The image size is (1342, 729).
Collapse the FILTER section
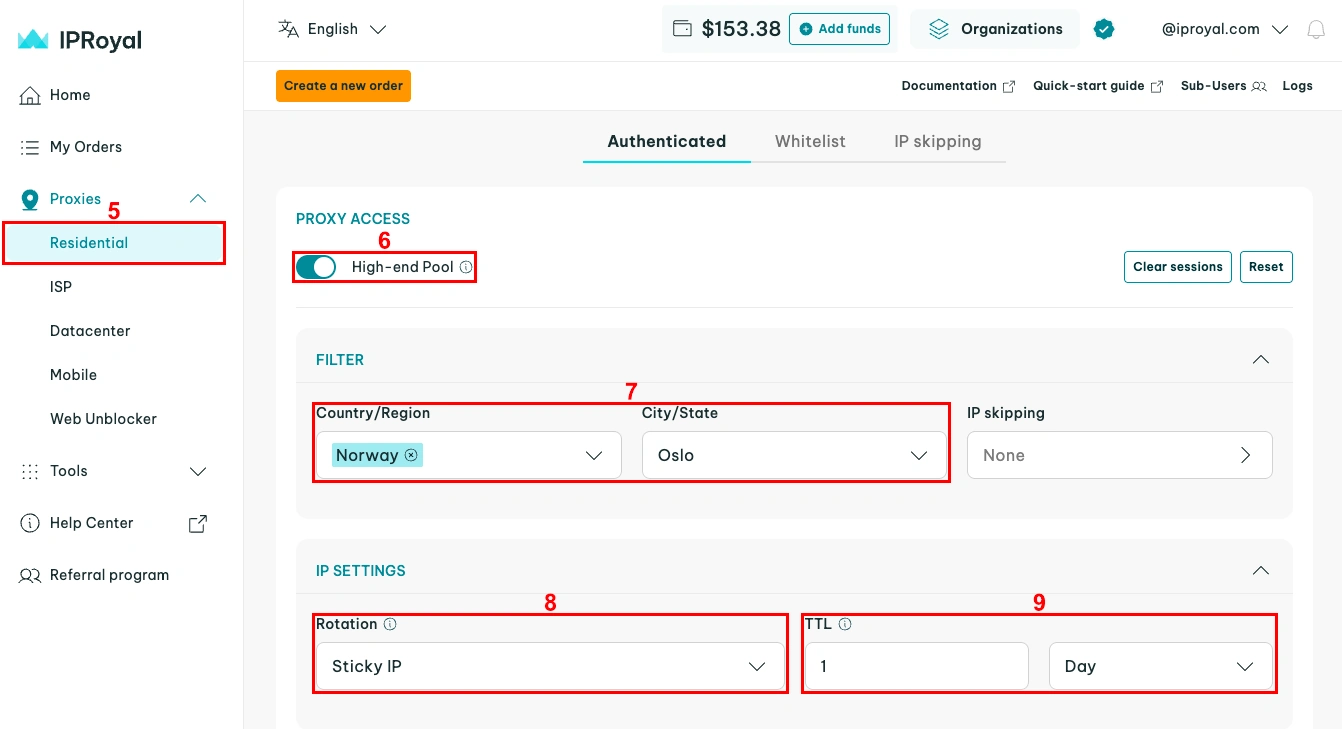[x=1261, y=359]
